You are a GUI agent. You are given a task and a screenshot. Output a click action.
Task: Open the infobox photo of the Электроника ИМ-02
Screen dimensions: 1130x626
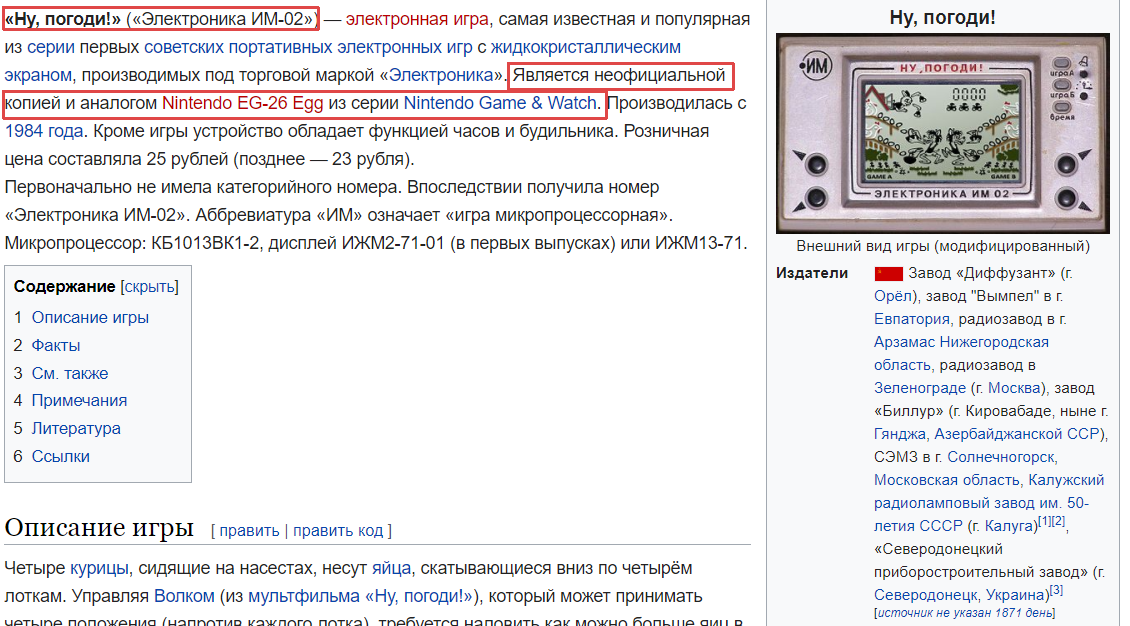coord(943,133)
